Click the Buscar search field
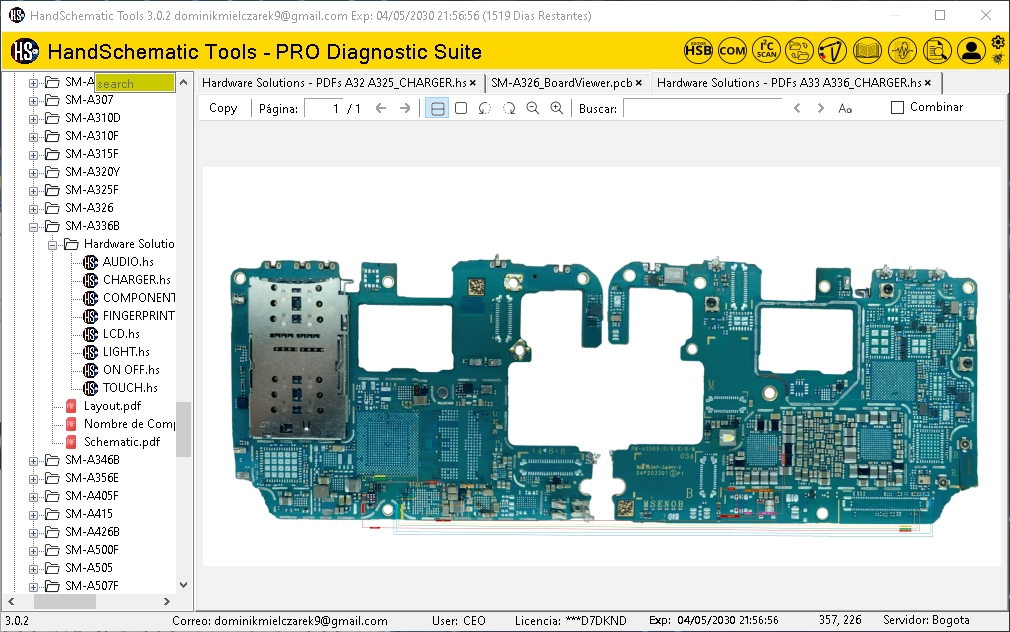The width and height of the screenshot is (1010, 632). click(x=703, y=108)
